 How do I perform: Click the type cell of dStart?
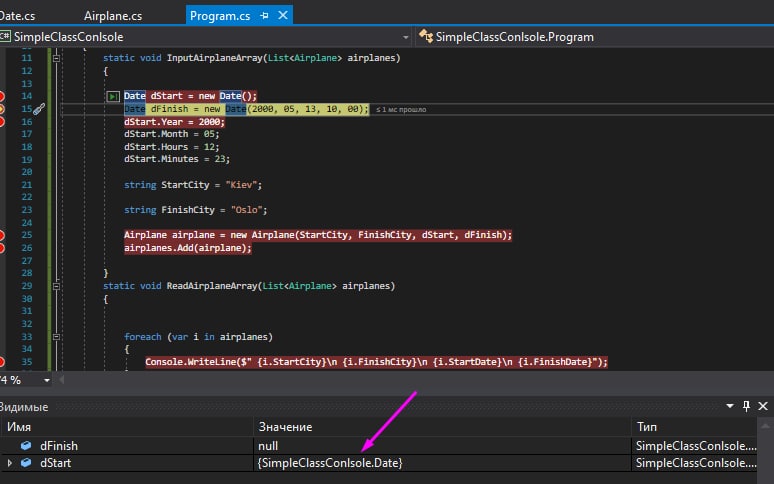pyautogui.click(x=695, y=463)
